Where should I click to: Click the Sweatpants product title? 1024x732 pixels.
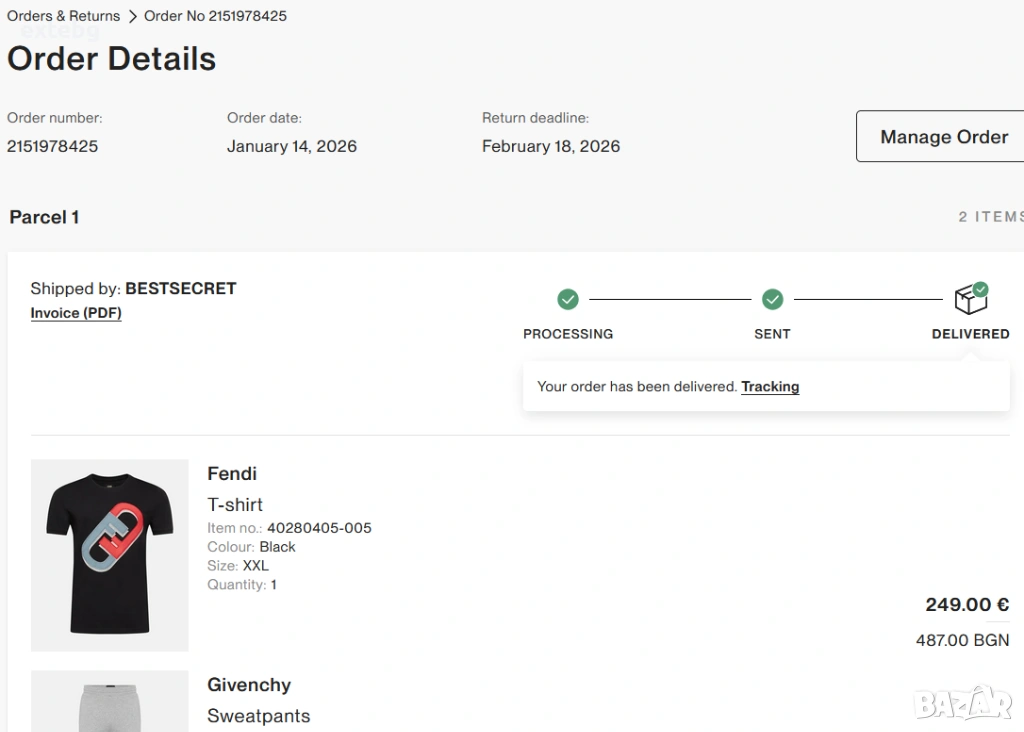(x=258, y=716)
